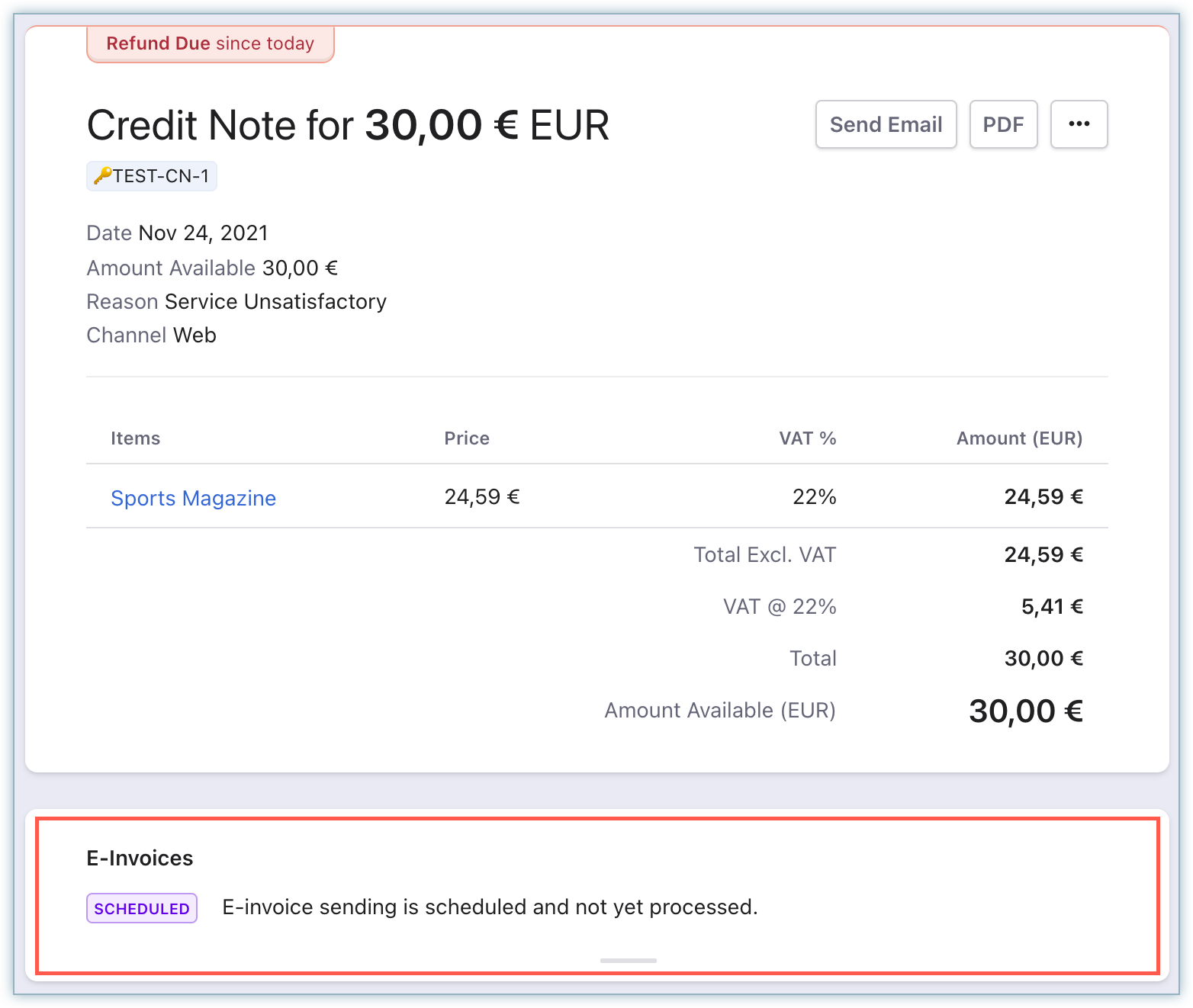Click the Channel Web value
Viewport: 1193px width, 1008px height.
click(195, 335)
